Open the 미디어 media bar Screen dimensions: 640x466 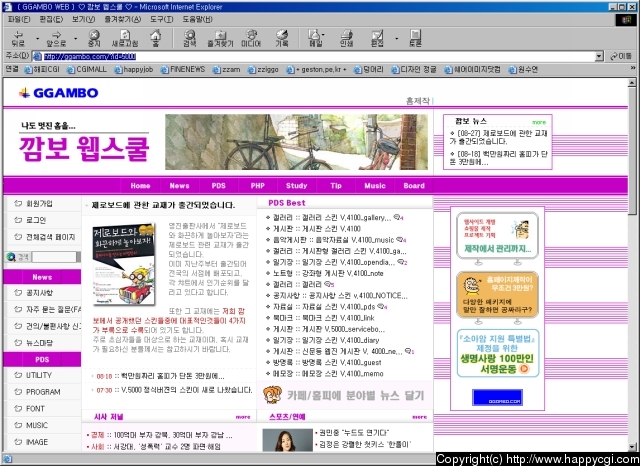[251, 38]
